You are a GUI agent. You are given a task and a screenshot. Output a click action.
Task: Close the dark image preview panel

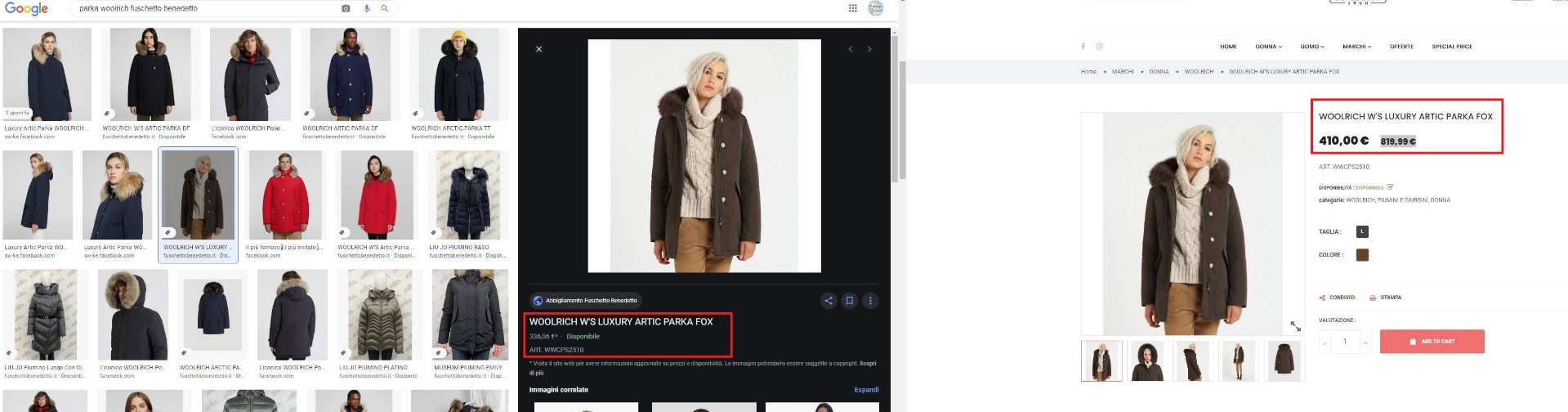click(x=539, y=49)
